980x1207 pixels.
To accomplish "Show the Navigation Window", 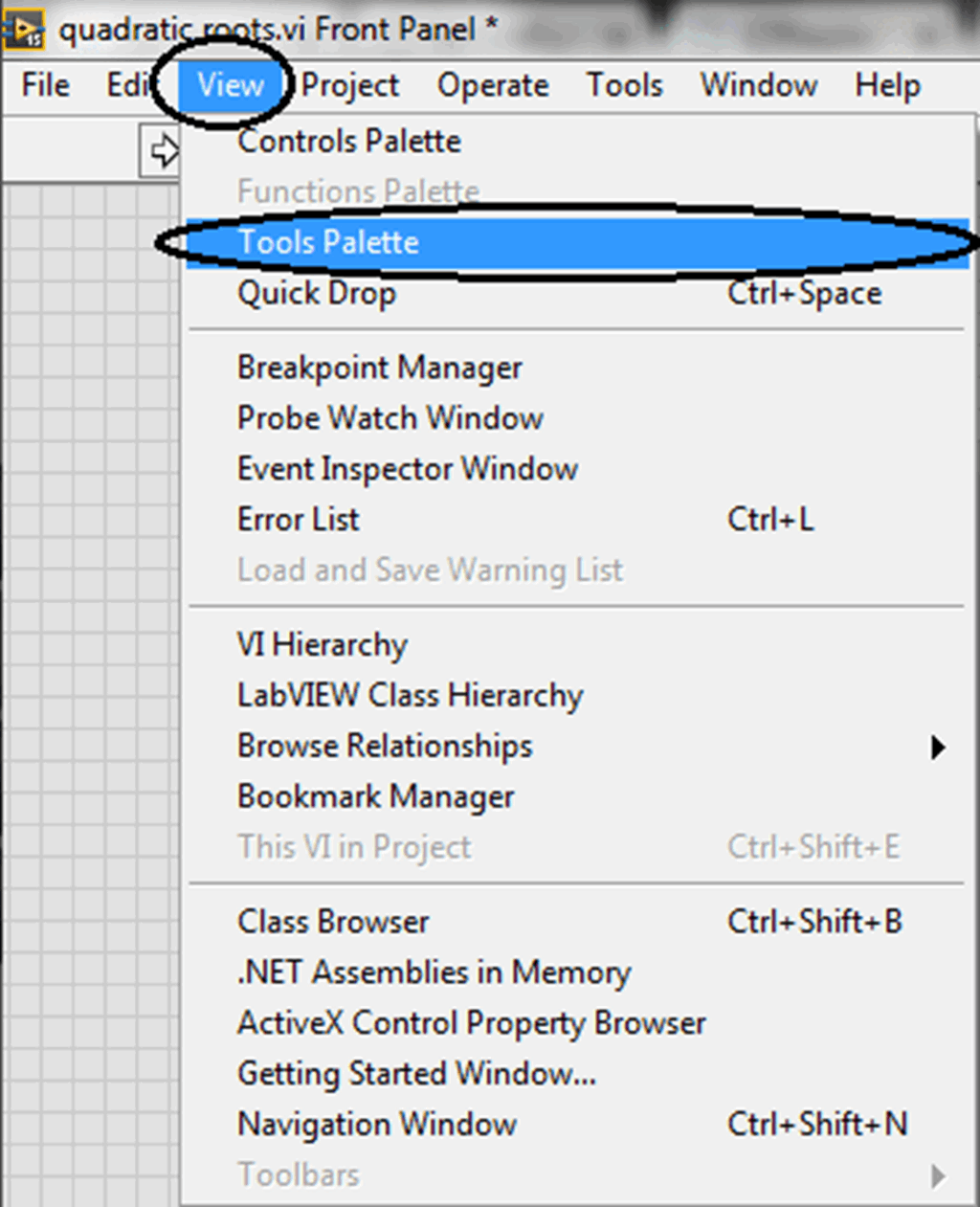I will 377,1125.
